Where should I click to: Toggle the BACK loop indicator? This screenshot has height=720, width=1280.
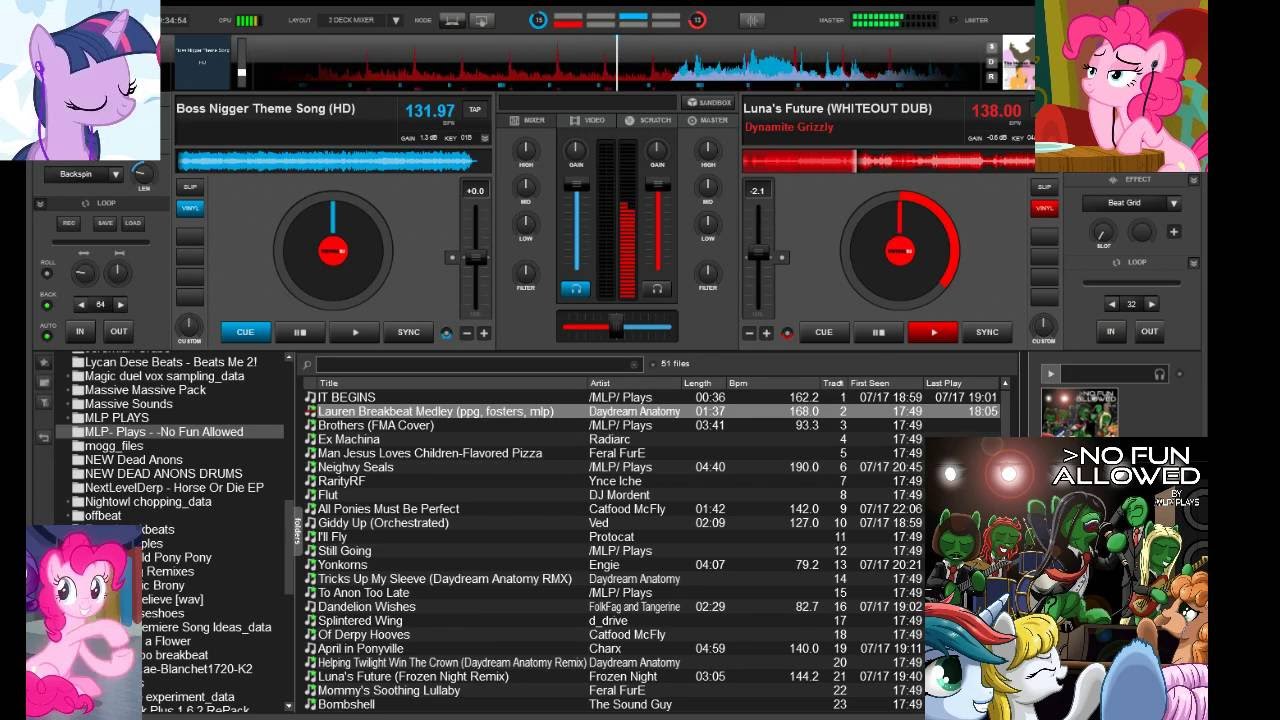47,306
